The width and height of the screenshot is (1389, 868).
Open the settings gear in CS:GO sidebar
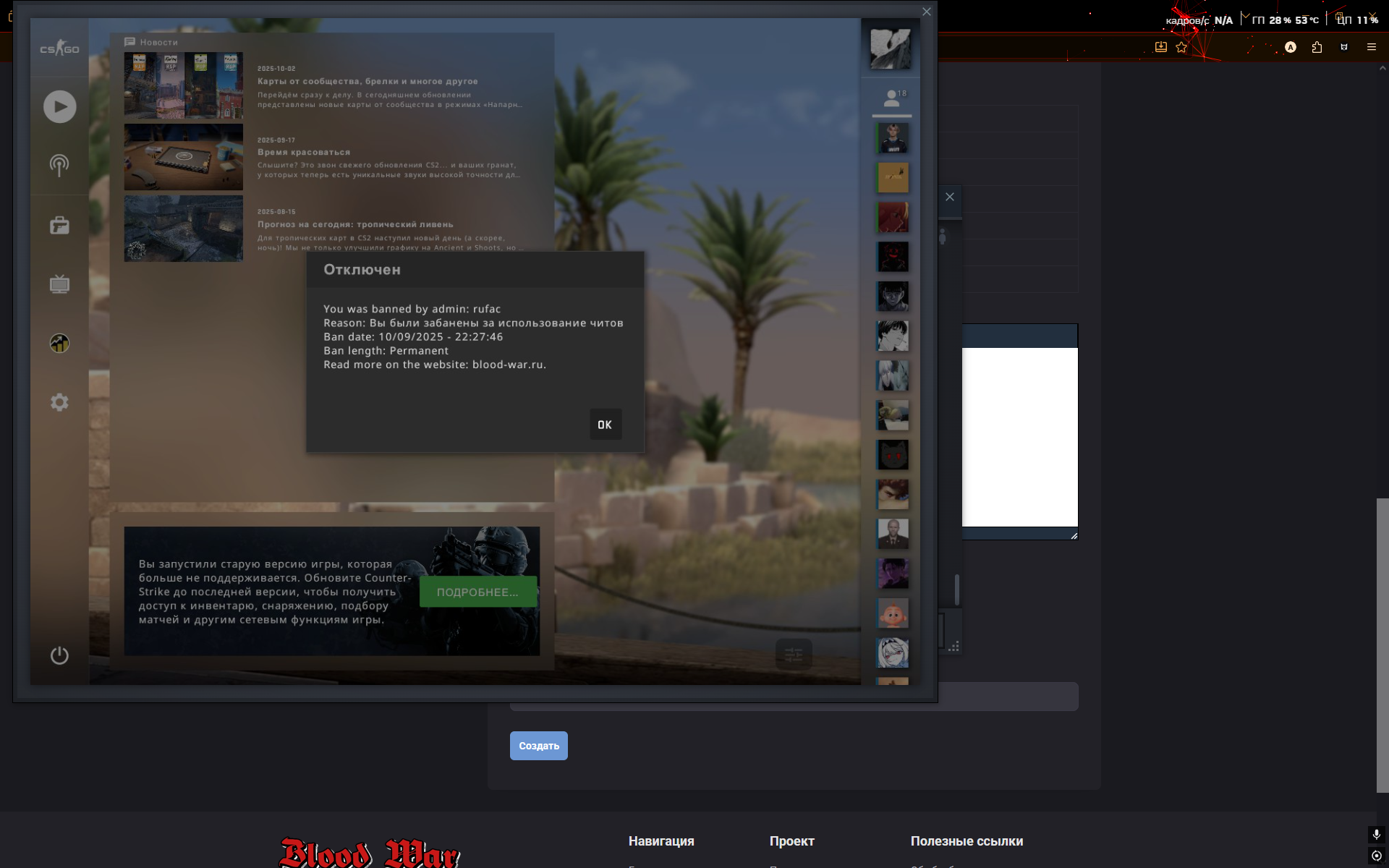[59, 402]
